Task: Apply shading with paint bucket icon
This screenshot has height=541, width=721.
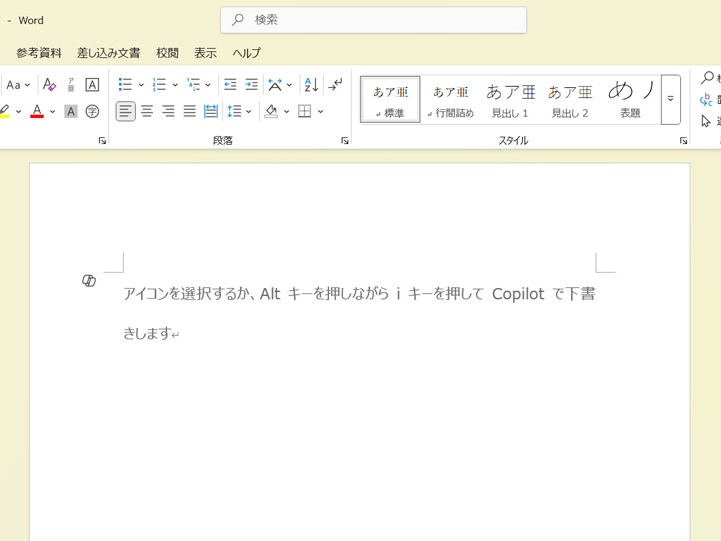Action: [271, 111]
